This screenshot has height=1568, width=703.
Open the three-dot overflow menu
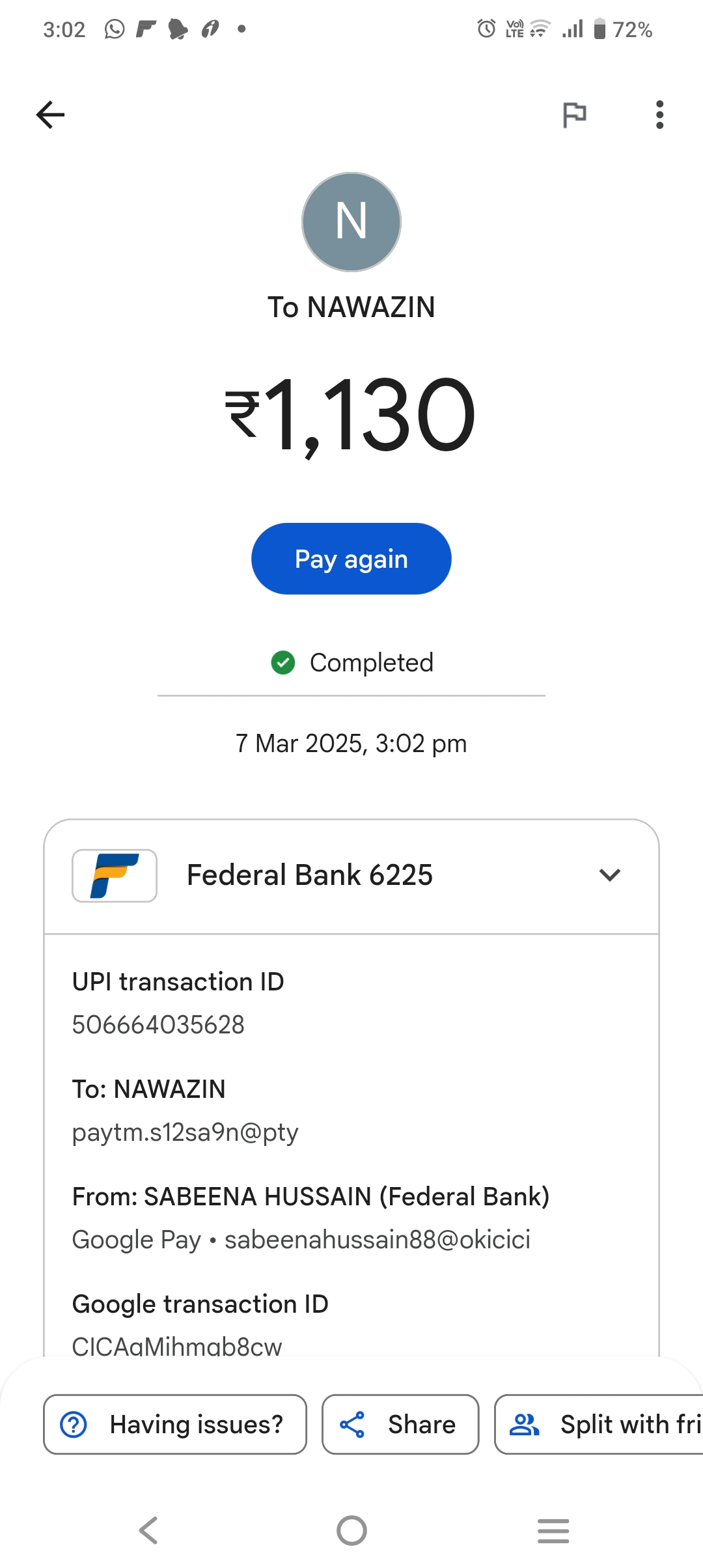(x=659, y=115)
